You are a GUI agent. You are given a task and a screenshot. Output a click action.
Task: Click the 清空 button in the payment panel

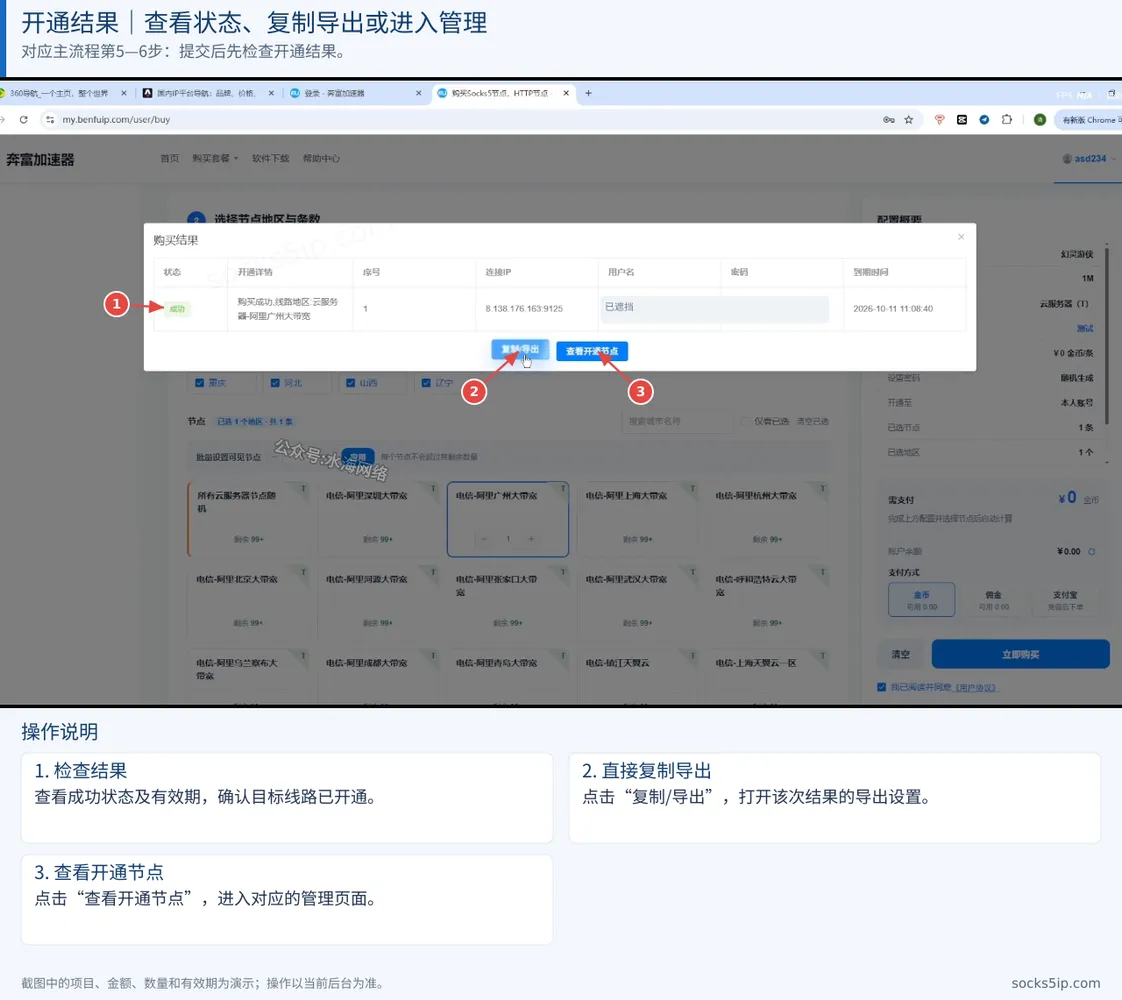tap(901, 655)
